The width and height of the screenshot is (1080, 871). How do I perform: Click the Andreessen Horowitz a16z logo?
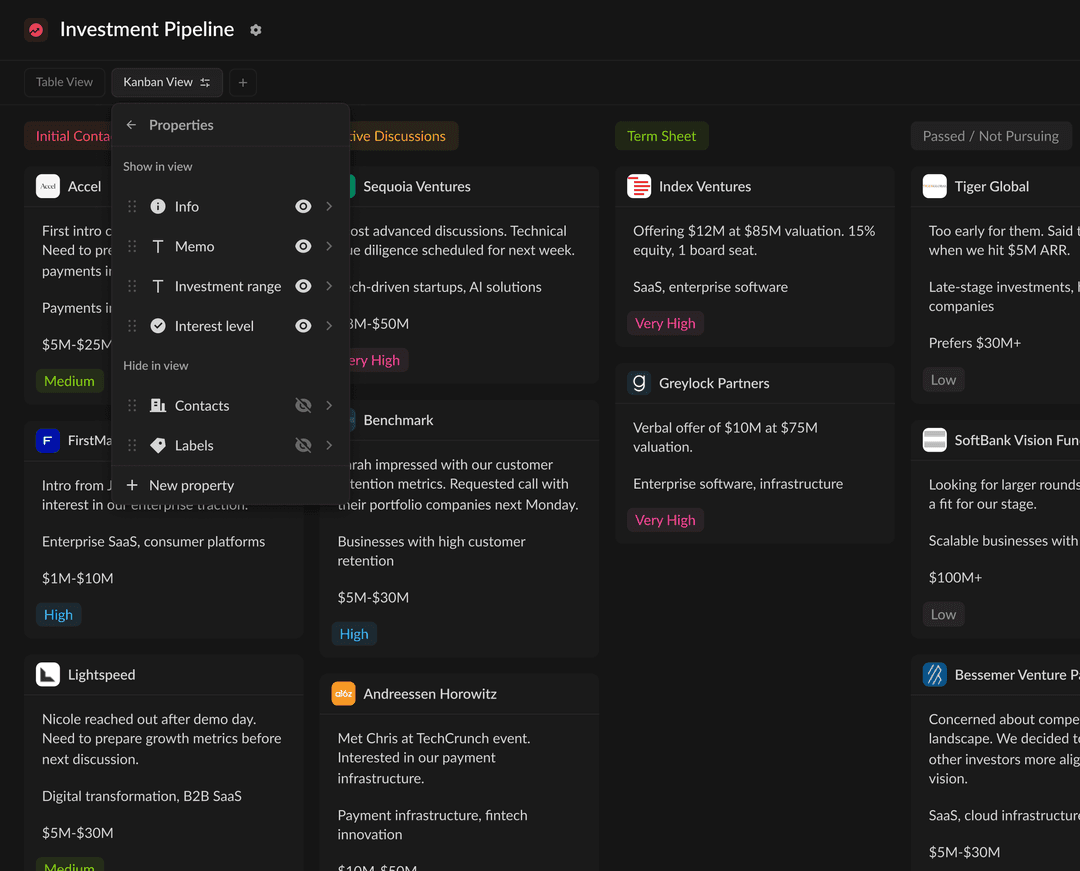(x=343, y=694)
